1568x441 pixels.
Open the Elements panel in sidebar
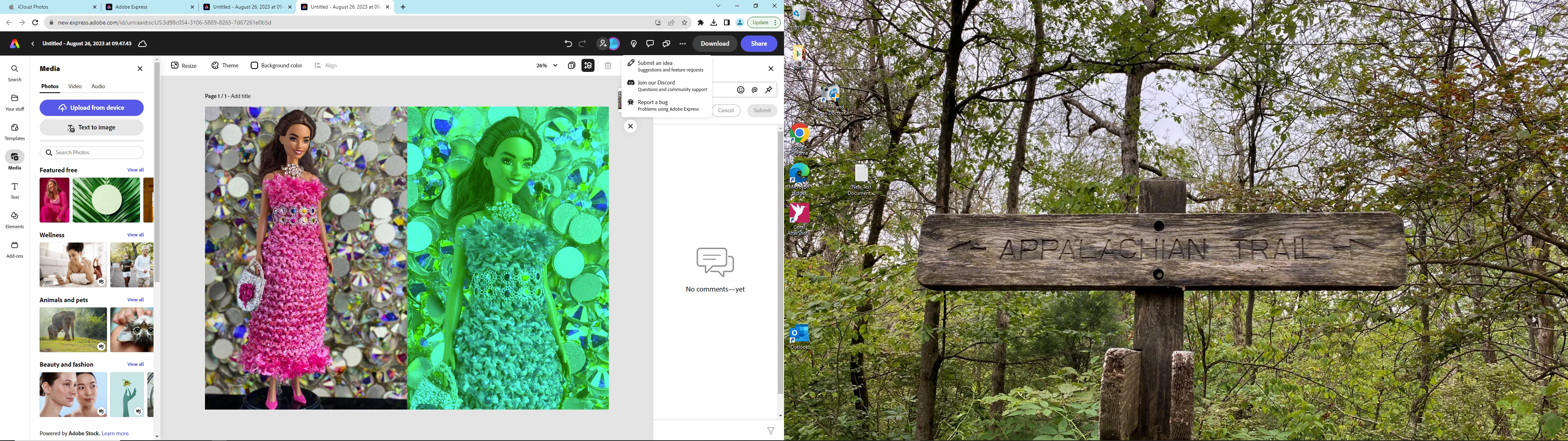[15, 220]
